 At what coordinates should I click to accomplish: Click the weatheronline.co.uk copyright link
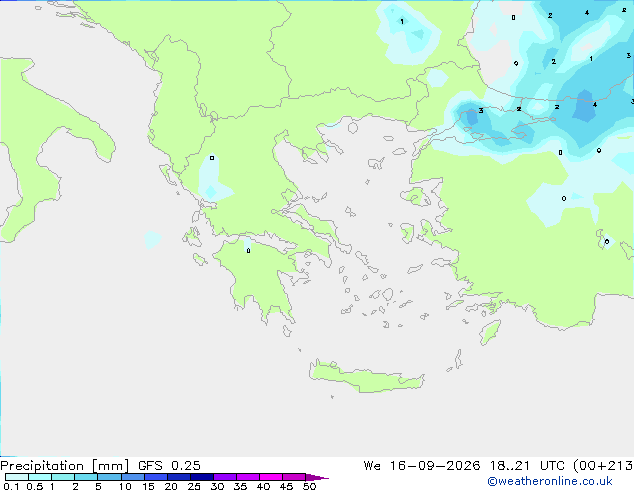click(x=550, y=481)
